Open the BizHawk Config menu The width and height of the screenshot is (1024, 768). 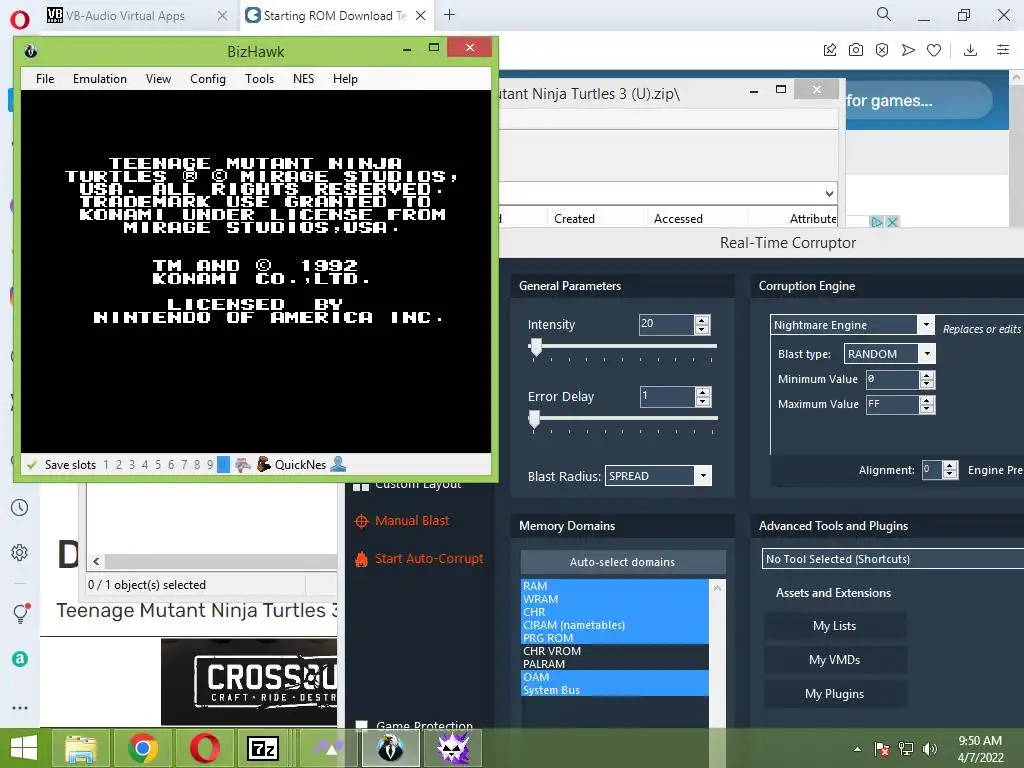(x=208, y=78)
